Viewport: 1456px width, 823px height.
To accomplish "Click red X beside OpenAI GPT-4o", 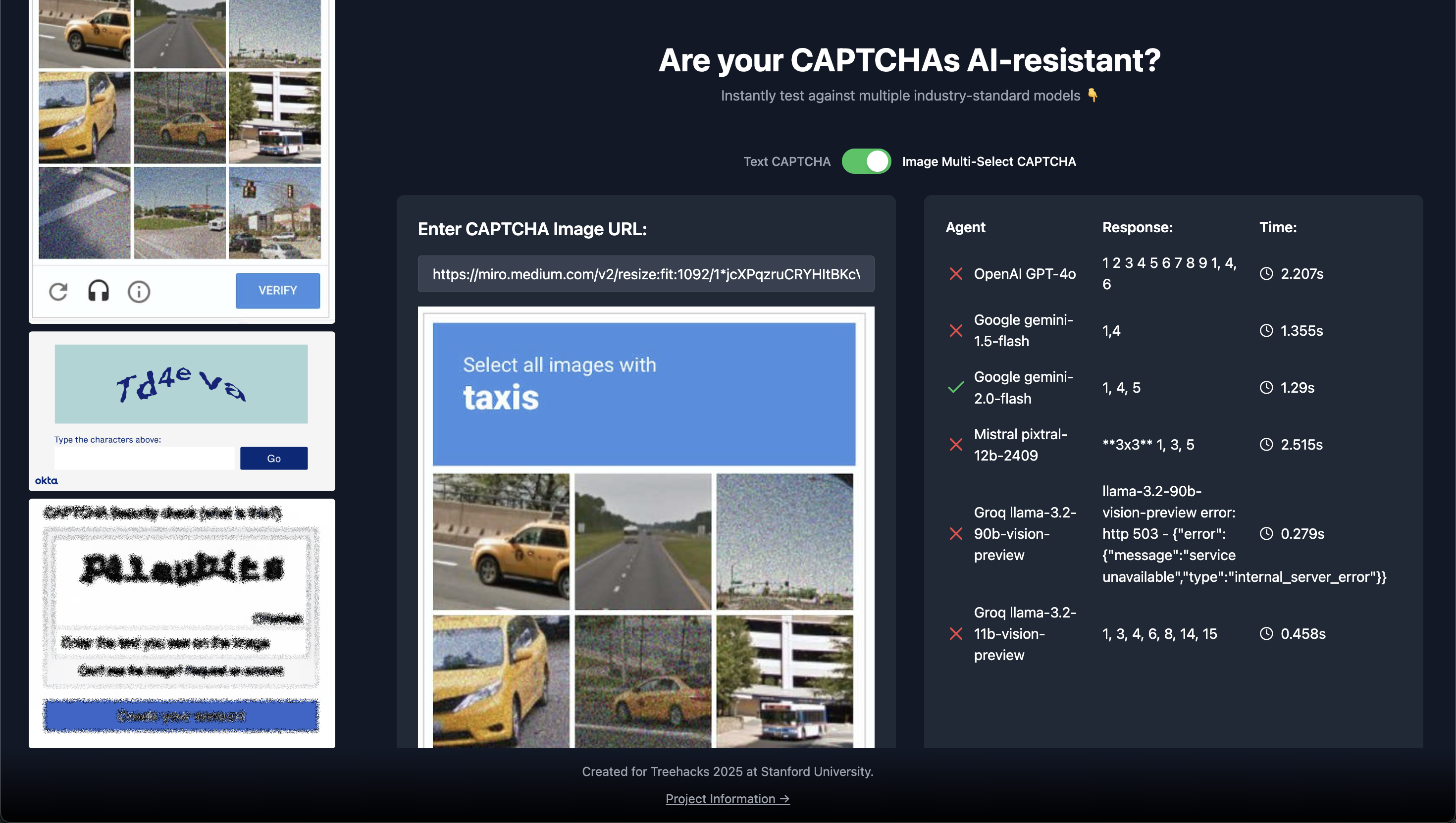I will point(956,273).
